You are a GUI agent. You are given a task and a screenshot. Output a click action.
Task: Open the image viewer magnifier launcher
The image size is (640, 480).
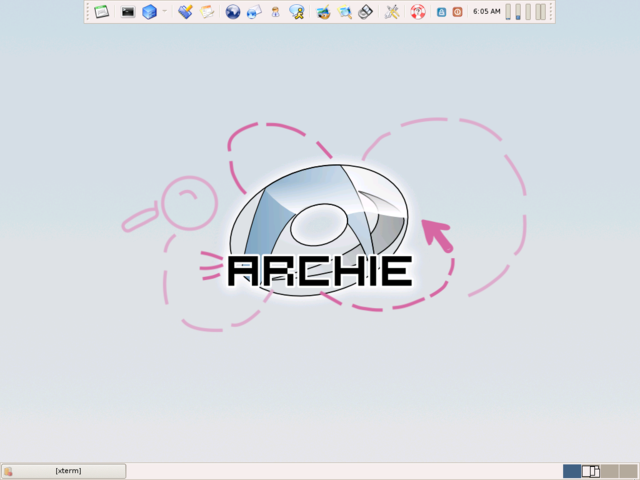tap(344, 12)
